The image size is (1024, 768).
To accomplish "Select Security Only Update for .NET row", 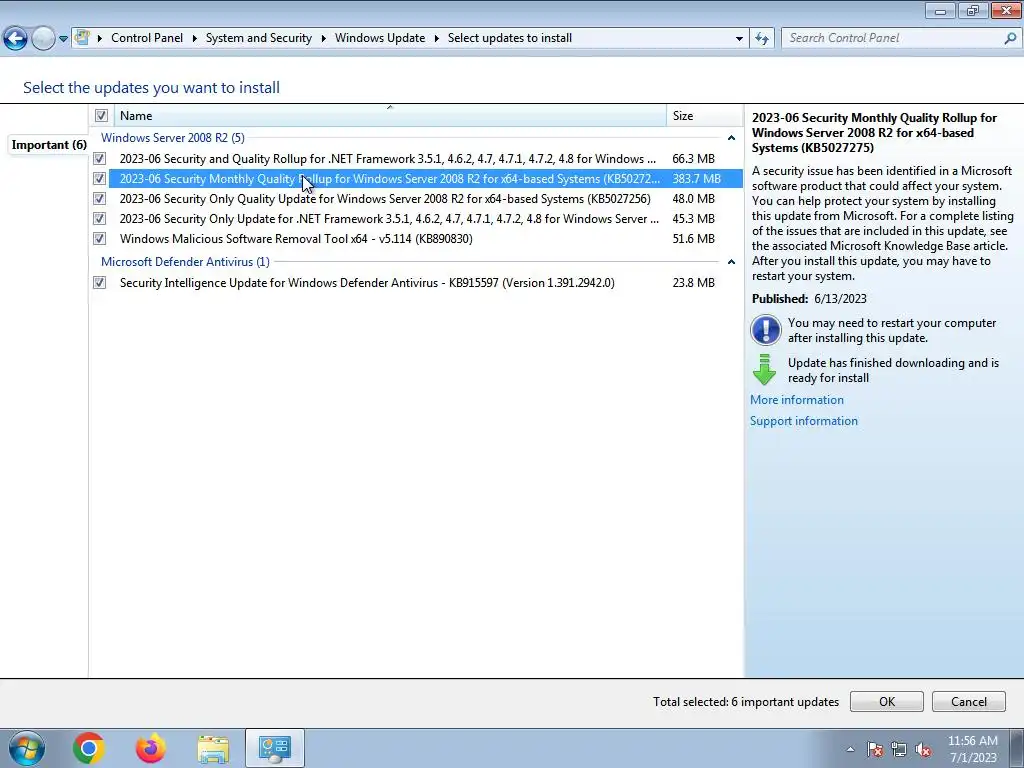I will click(426, 219).
